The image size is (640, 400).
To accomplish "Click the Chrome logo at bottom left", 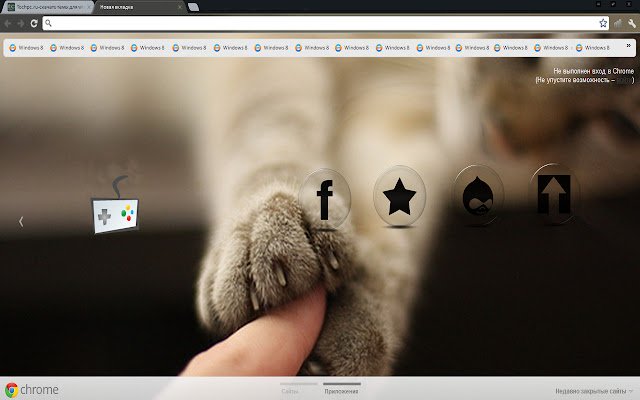I will tap(11, 390).
